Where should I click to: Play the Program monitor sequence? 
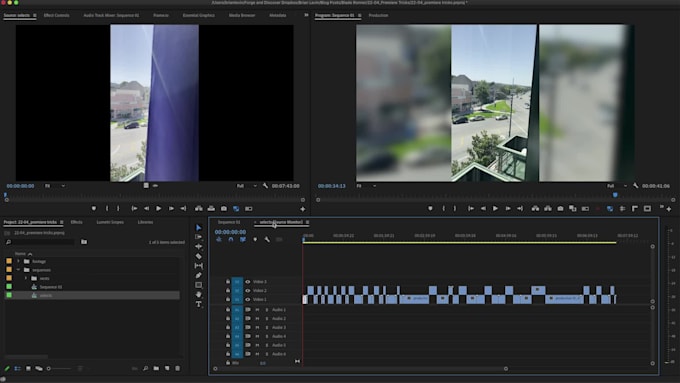[495, 209]
